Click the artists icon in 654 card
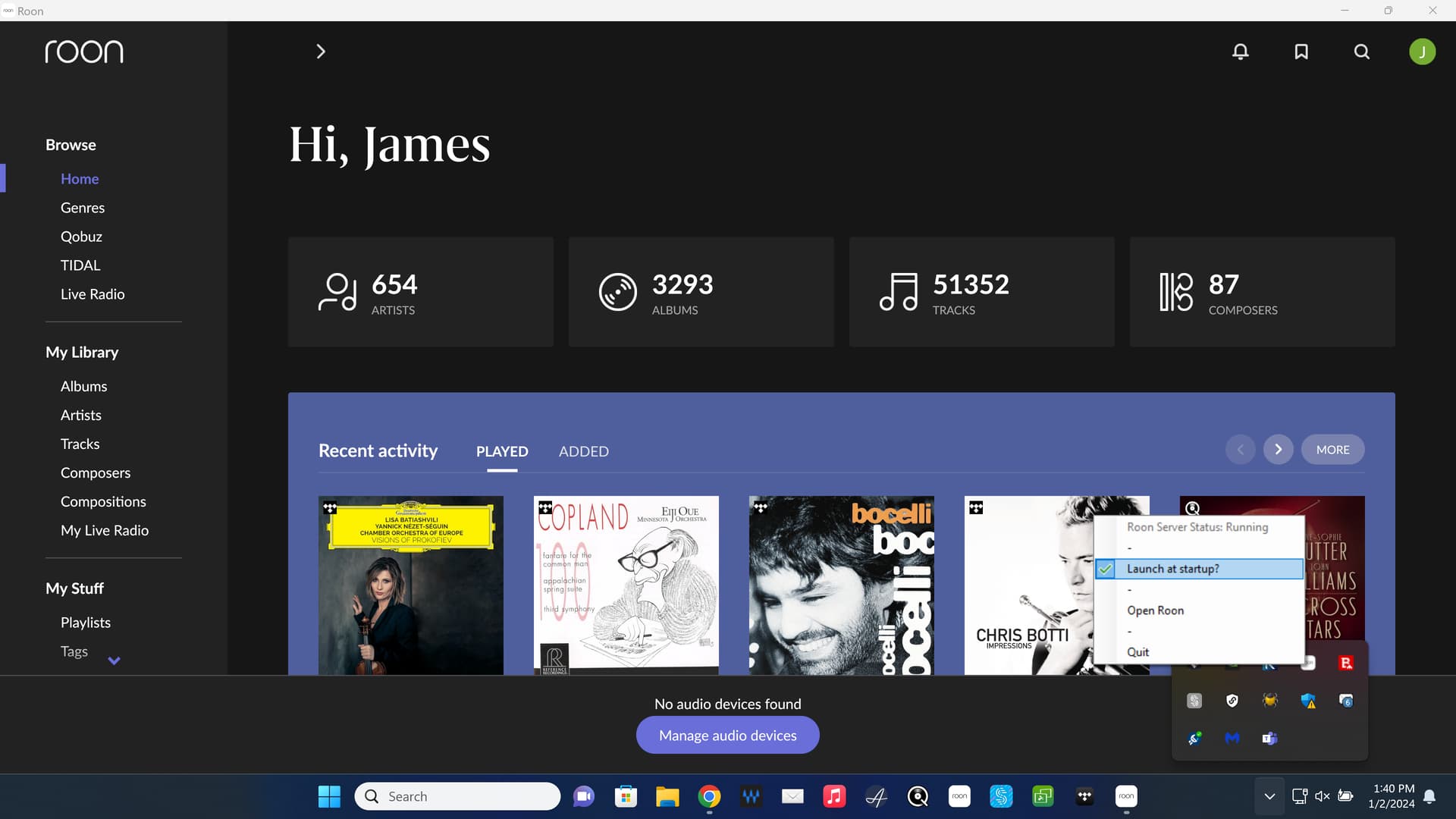The width and height of the screenshot is (1456, 819). [337, 292]
